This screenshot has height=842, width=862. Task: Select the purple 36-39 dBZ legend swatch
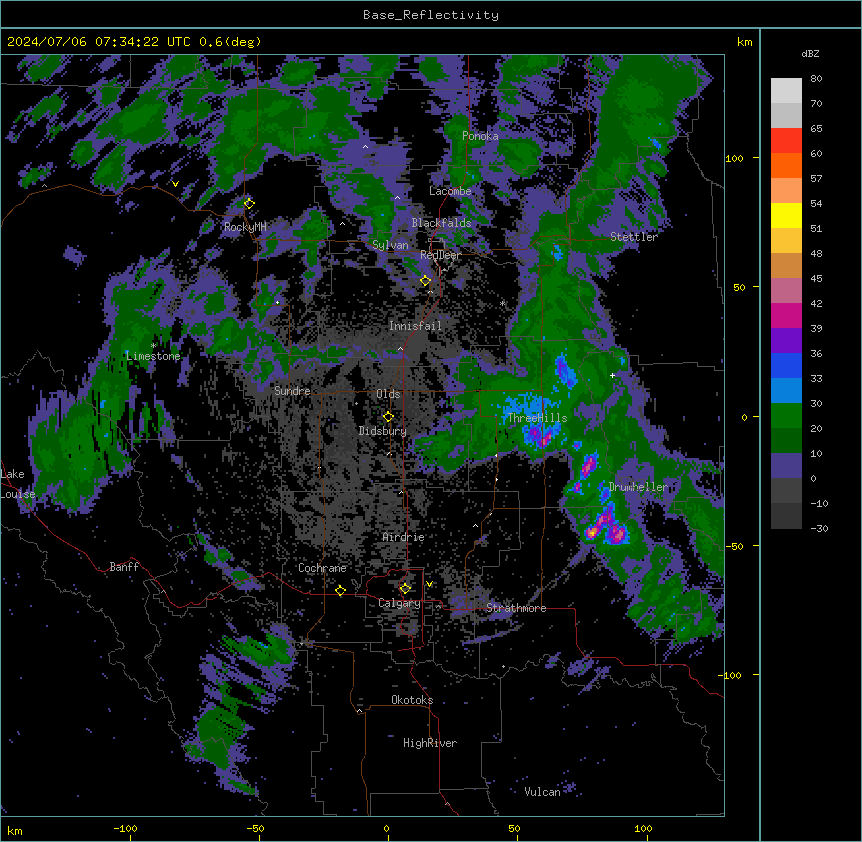(x=786, y=341)
